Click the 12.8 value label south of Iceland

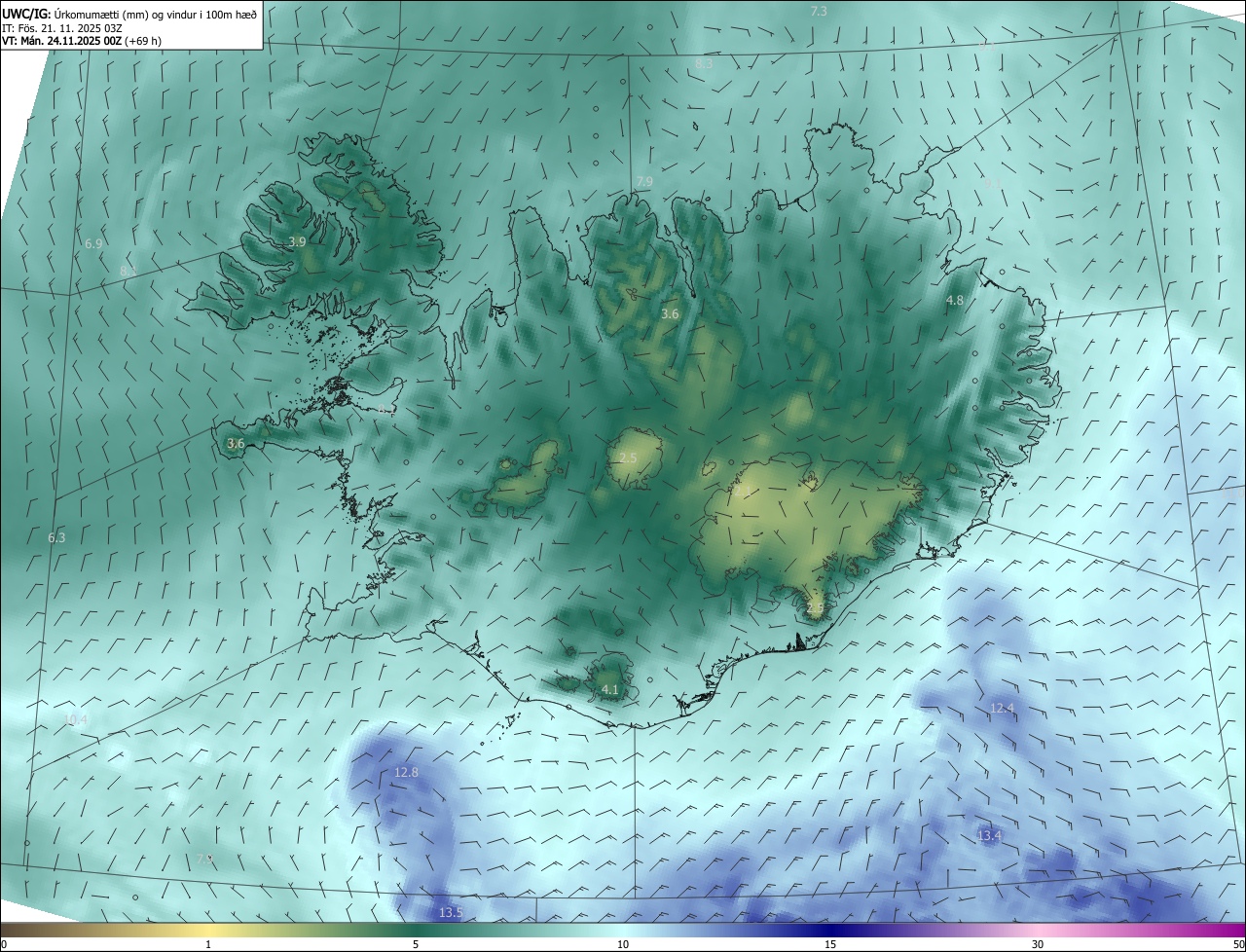406,773
